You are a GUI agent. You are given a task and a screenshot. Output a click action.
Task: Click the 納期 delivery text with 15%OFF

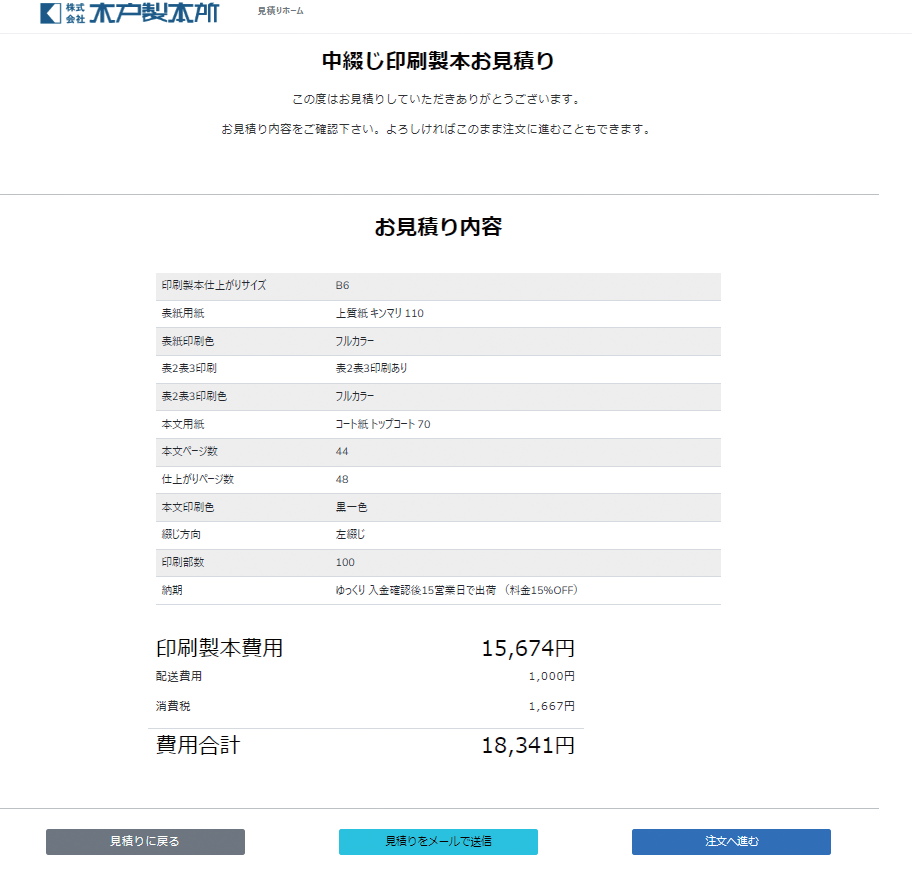pos(457,591)
